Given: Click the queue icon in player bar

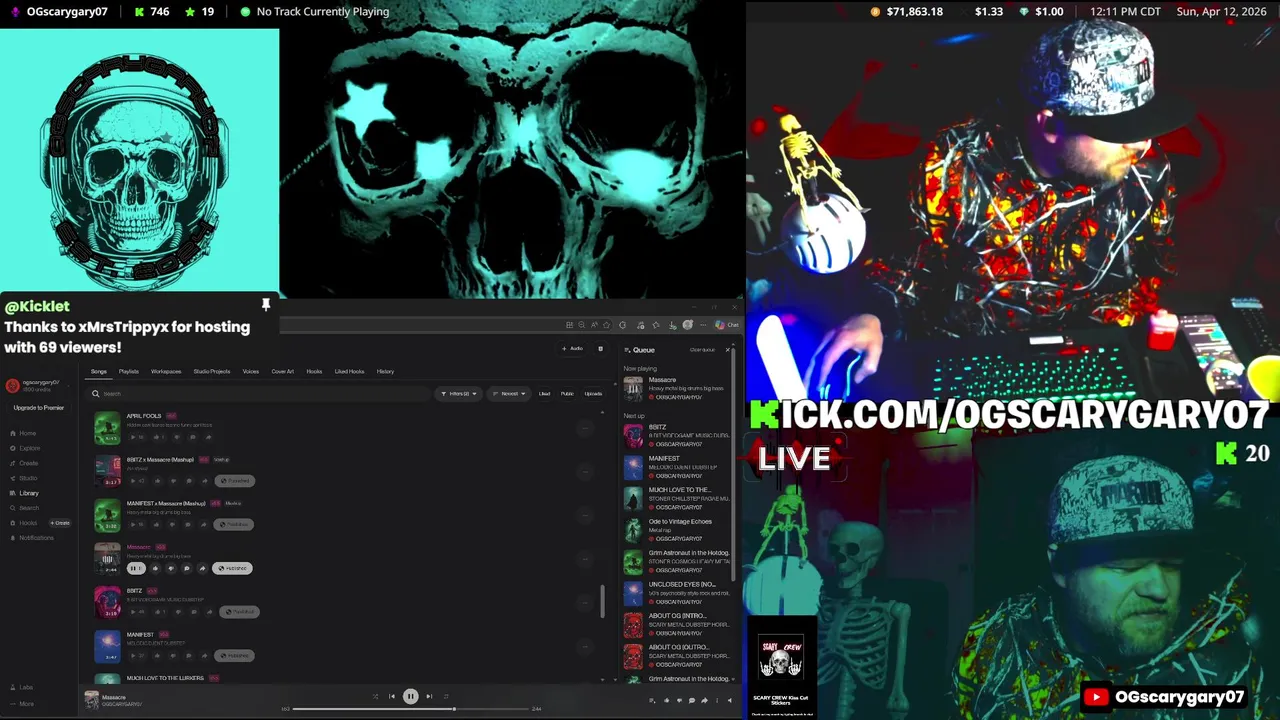Looking at the screenshot, I should tap(651, 700).
